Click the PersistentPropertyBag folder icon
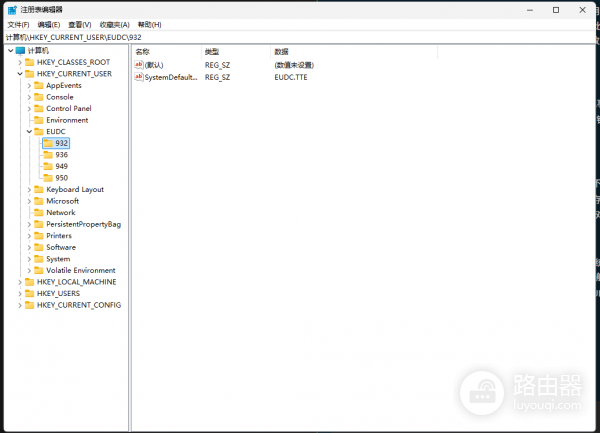Screen dimensions: 600x433 (39, 225)
